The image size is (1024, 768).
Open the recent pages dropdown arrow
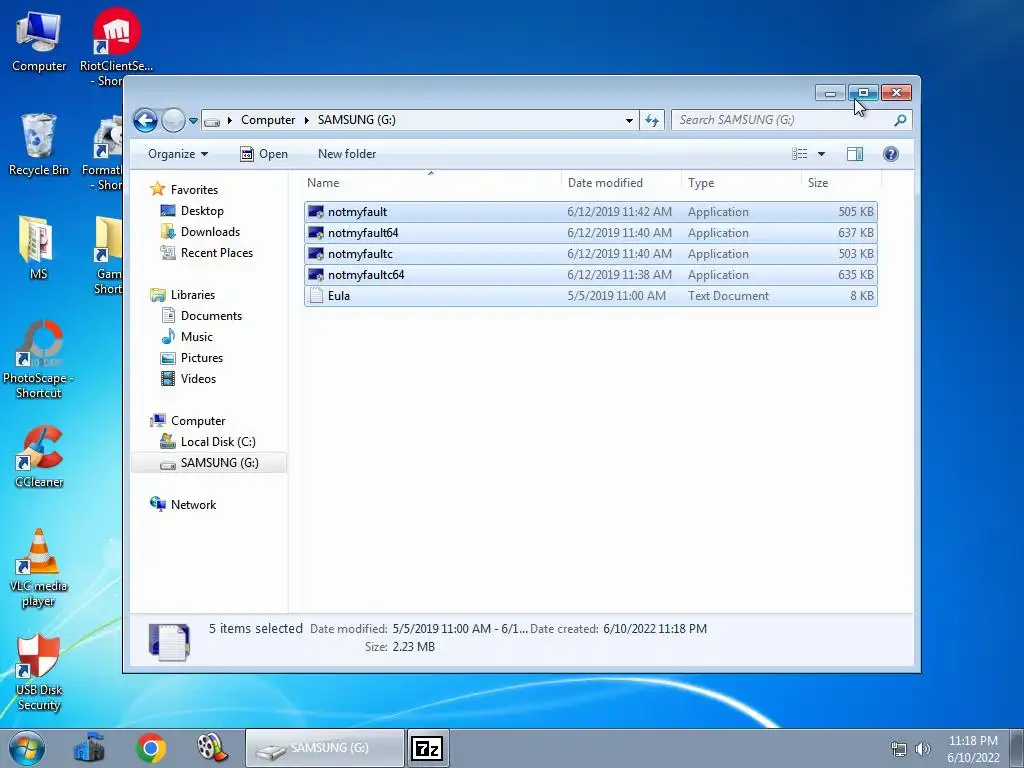coord(193,121)
